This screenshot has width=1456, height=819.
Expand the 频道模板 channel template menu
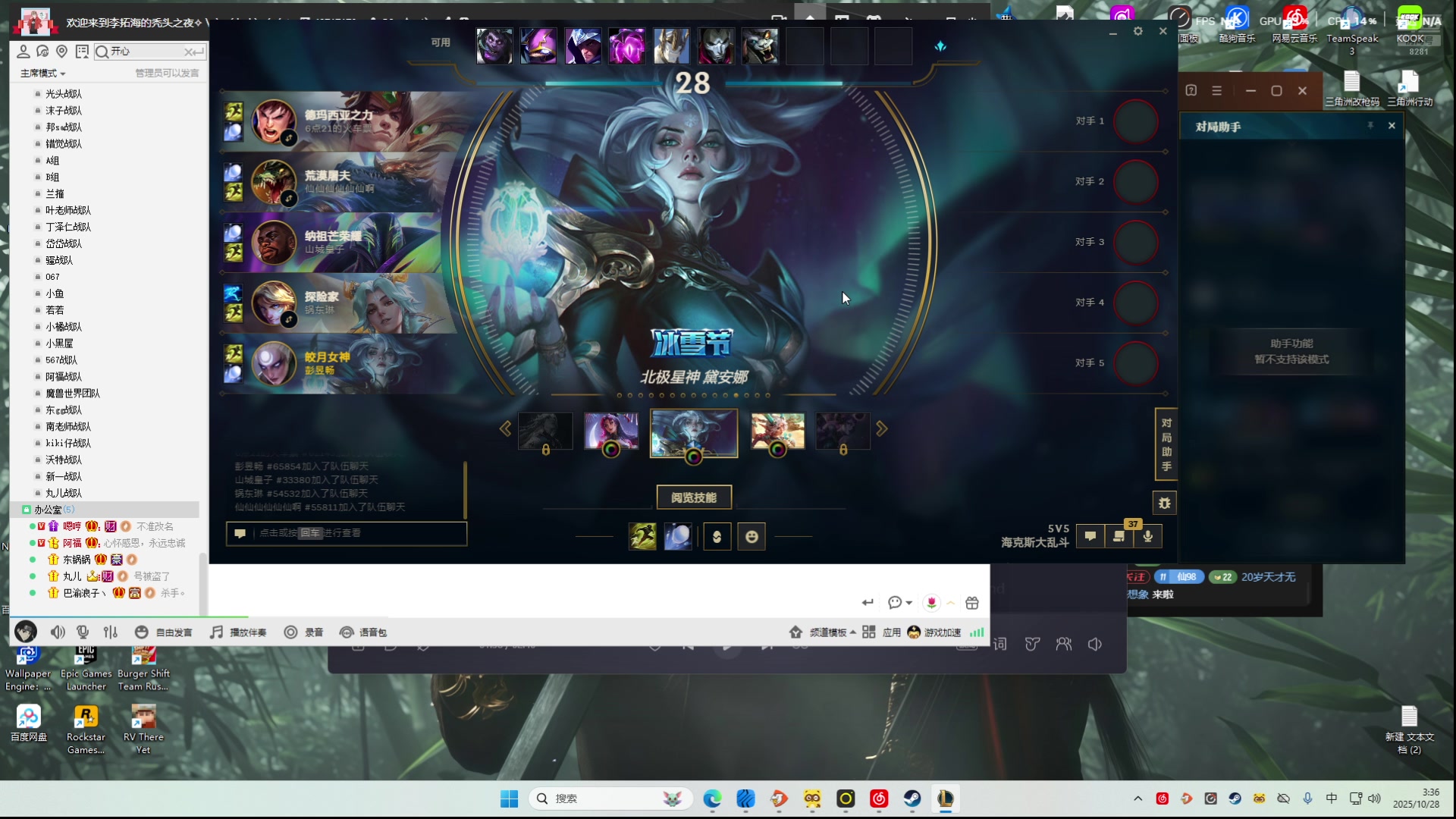pos(827,632)
